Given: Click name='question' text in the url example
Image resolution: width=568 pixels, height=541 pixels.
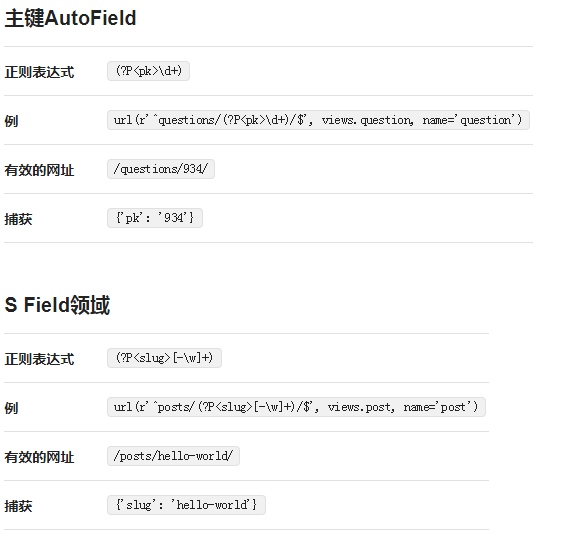Looking at the screenshot, I should (x=468, y=120).
